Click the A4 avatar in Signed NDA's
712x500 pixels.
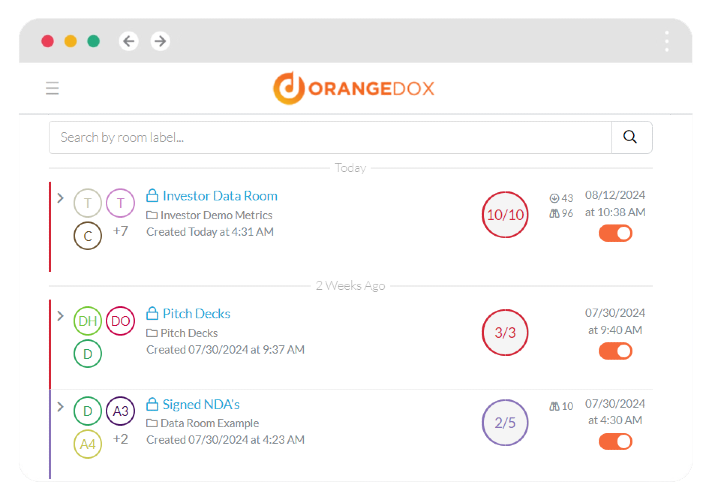pos(88,444)
